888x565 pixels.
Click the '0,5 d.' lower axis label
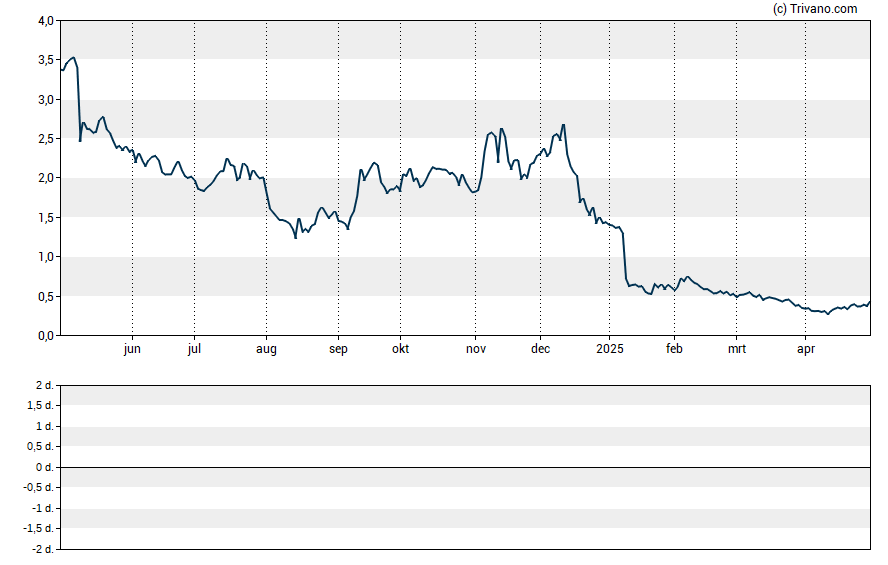click(40, 447)
